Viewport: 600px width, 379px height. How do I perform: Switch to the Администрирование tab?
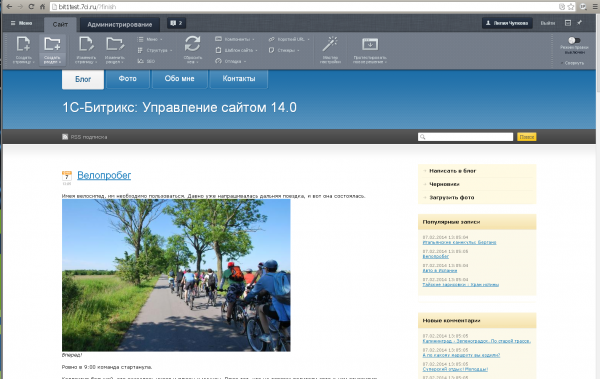119,25
